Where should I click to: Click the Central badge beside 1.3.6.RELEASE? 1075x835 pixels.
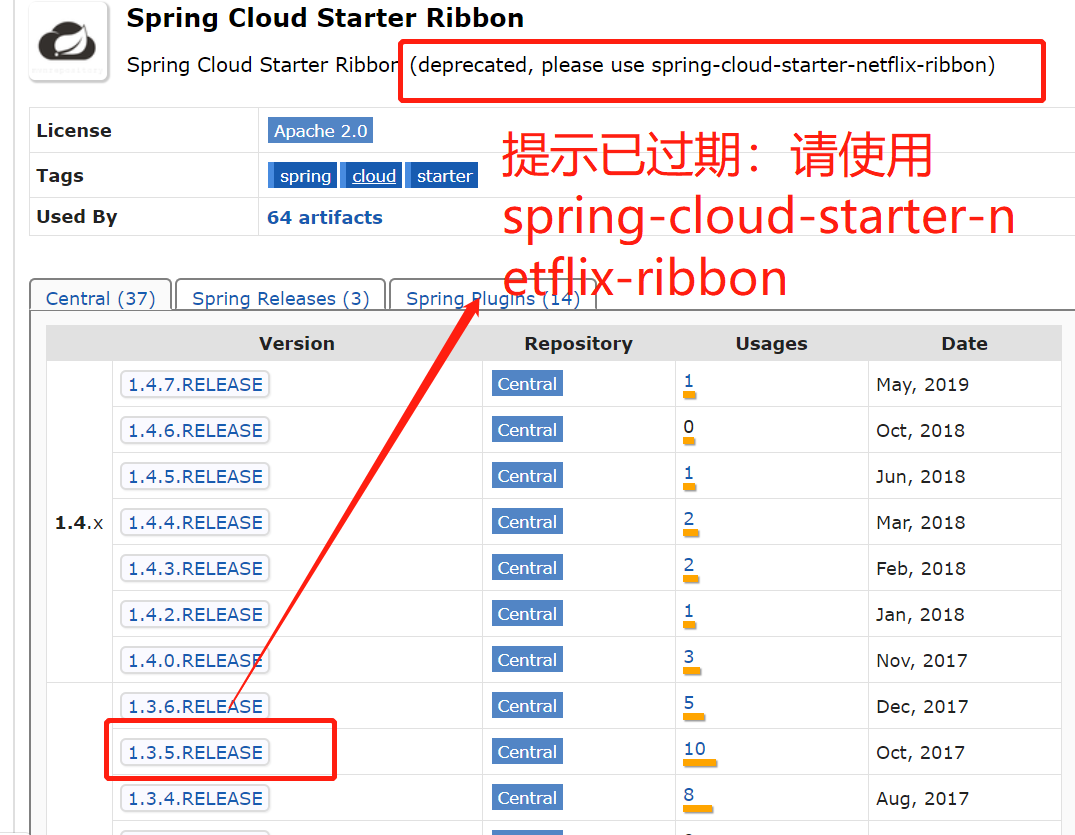[x=526, y=705]
